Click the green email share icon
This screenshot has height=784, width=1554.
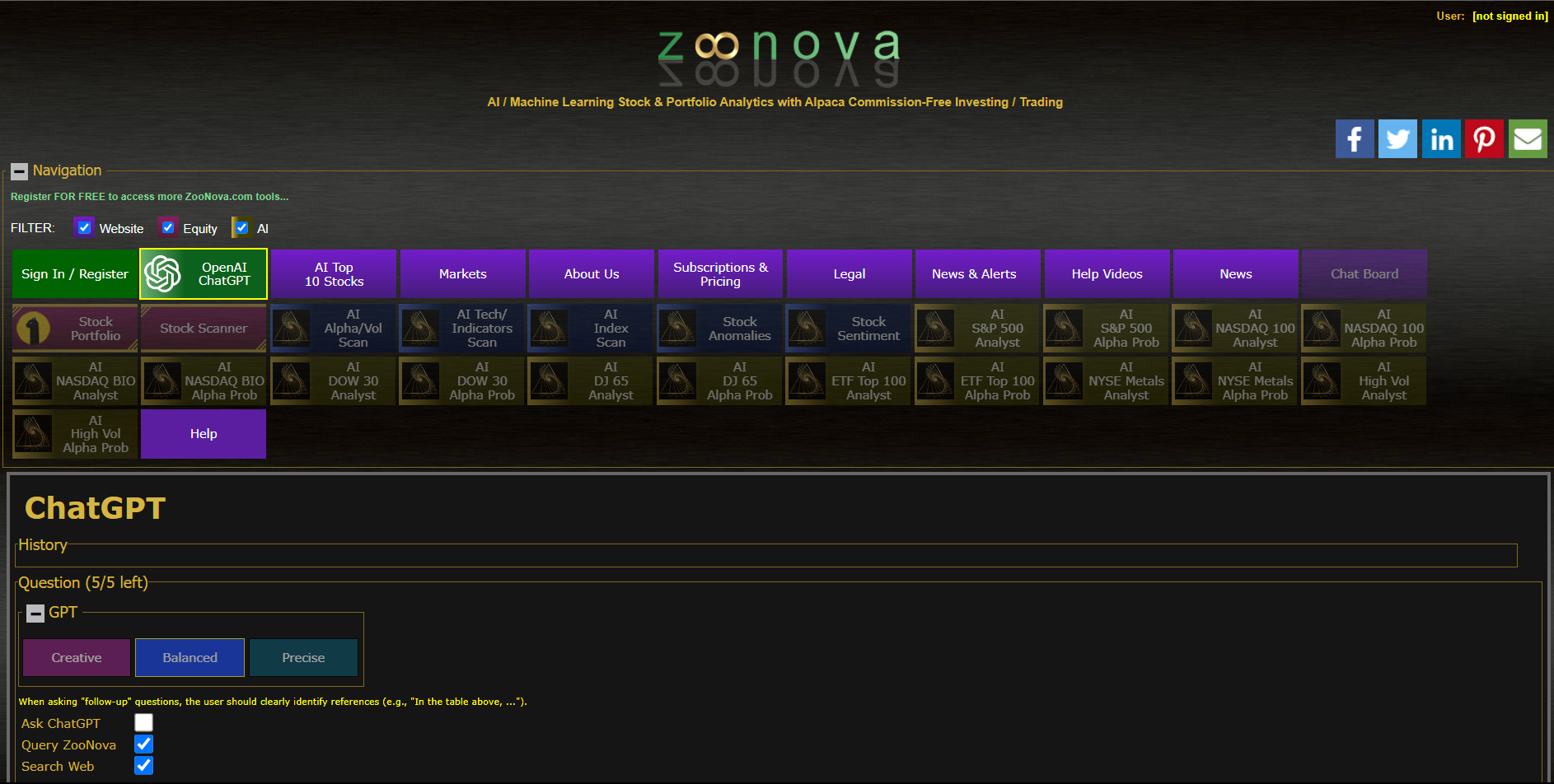[1528, 138]
